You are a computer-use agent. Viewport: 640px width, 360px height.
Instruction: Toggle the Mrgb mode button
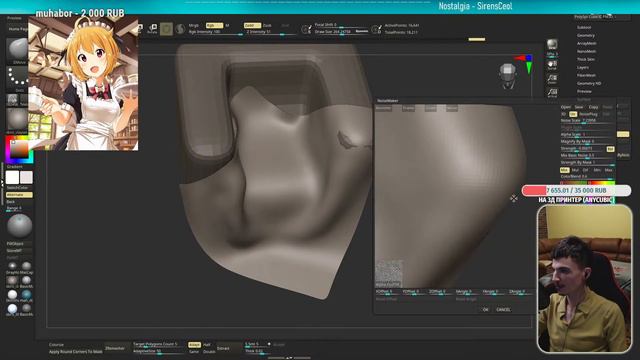point(194,25)
